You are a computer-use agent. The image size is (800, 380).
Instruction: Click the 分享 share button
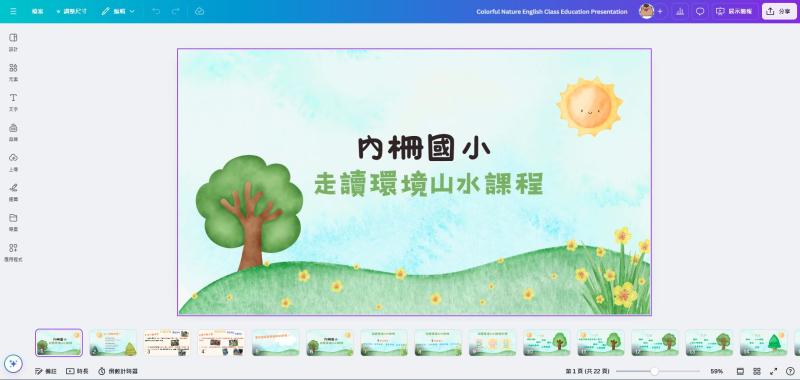[x=779, y=11]
